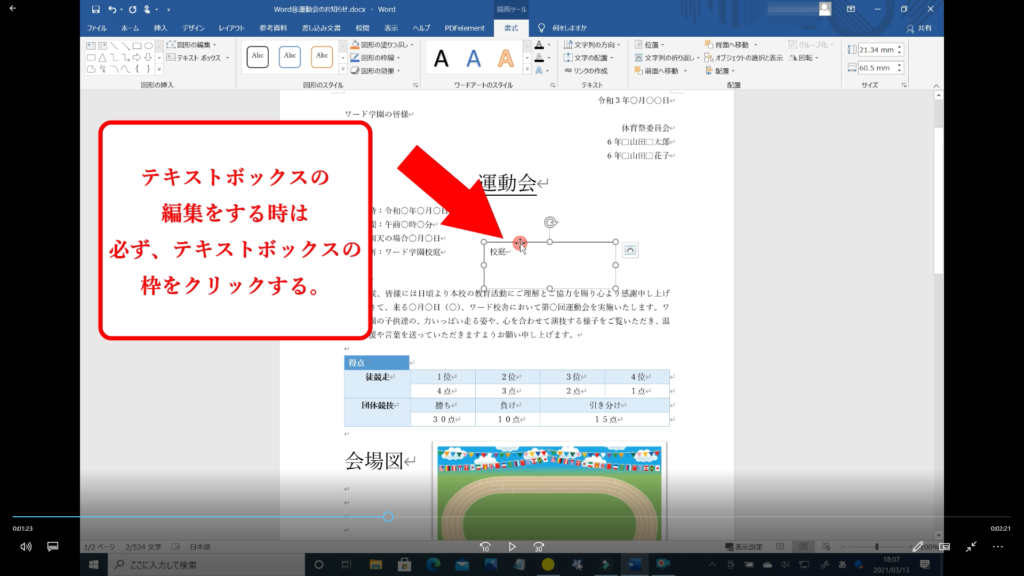Viewport: 1024px width, 576px height.
Task: Click the video progress bar handle
Action: 388,517
